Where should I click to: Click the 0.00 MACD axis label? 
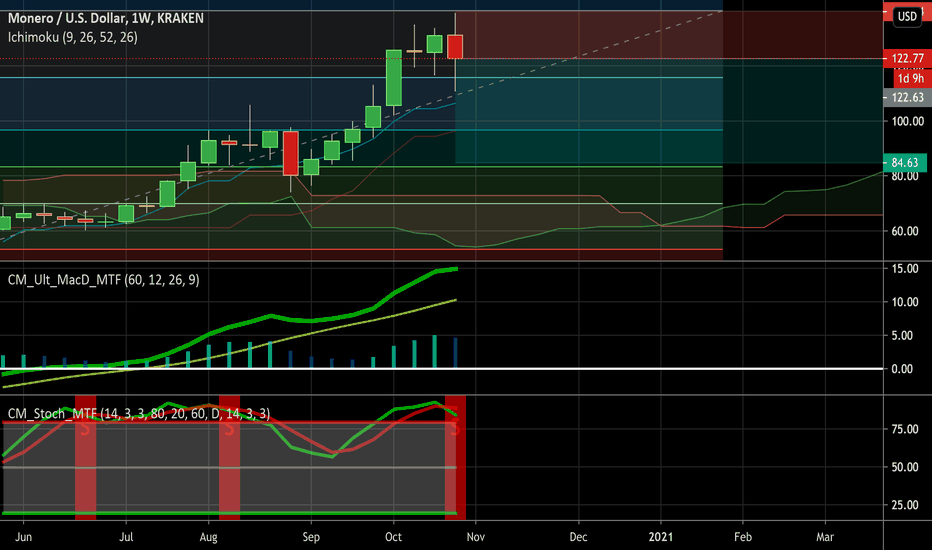tap(902, 369)
